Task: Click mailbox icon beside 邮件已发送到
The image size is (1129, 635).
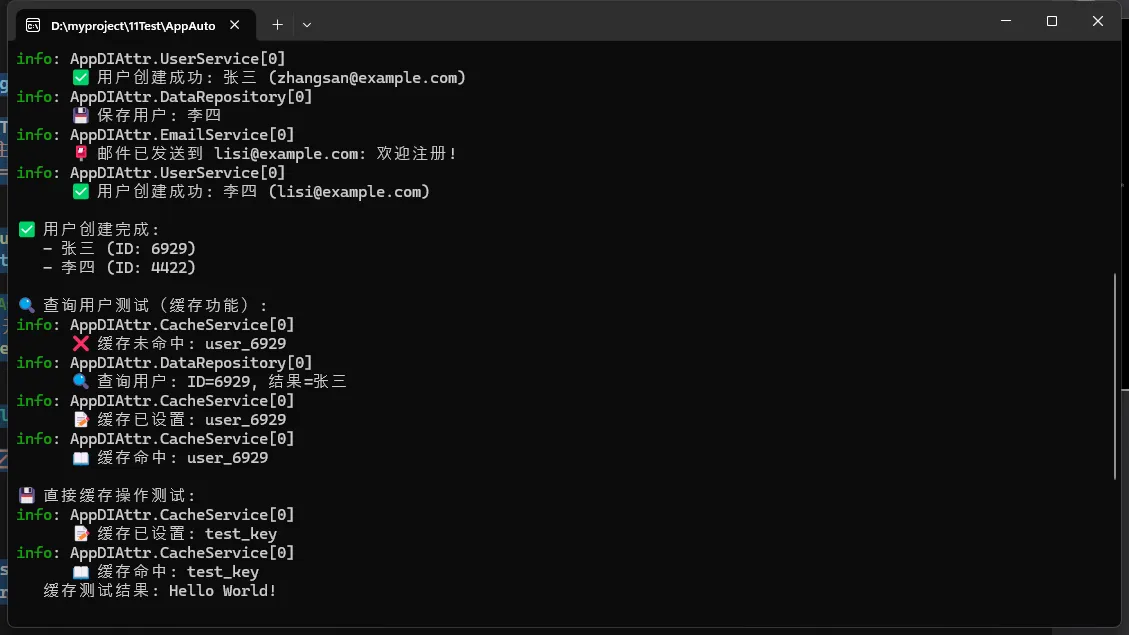Action: 81,153
